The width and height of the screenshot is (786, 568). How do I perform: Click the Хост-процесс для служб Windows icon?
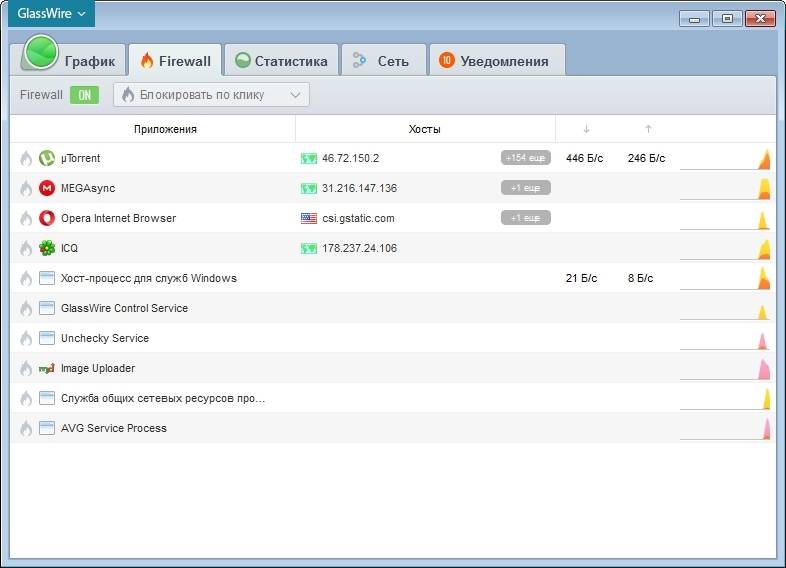click(47, 278)
